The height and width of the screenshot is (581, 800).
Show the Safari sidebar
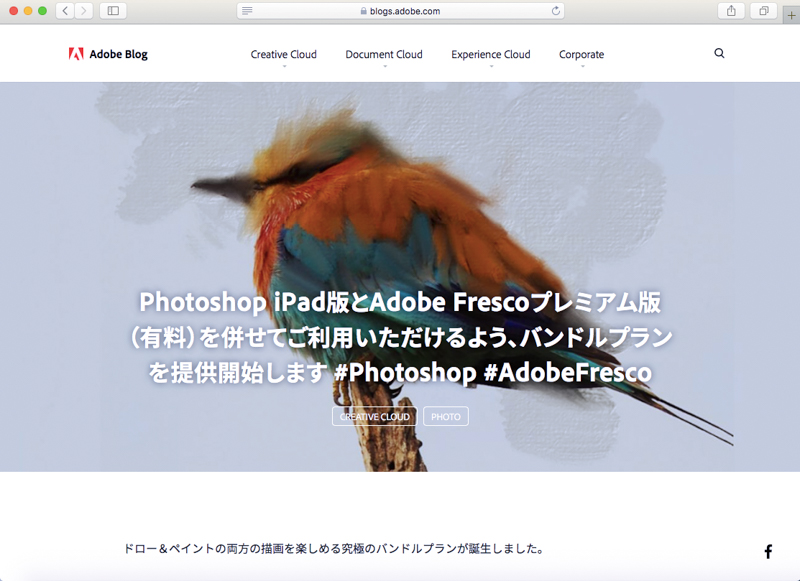click(113, 11)
